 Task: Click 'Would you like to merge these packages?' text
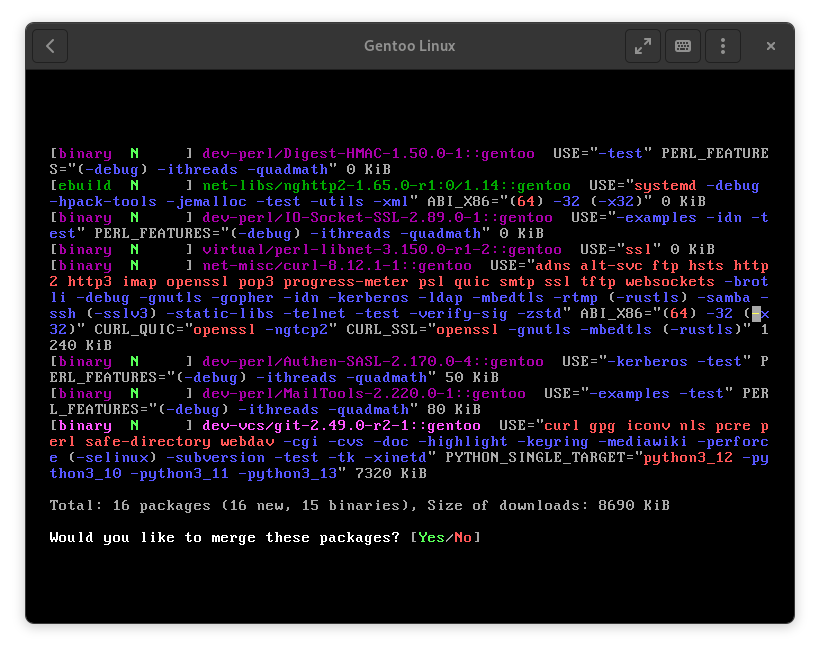point(224,537)
